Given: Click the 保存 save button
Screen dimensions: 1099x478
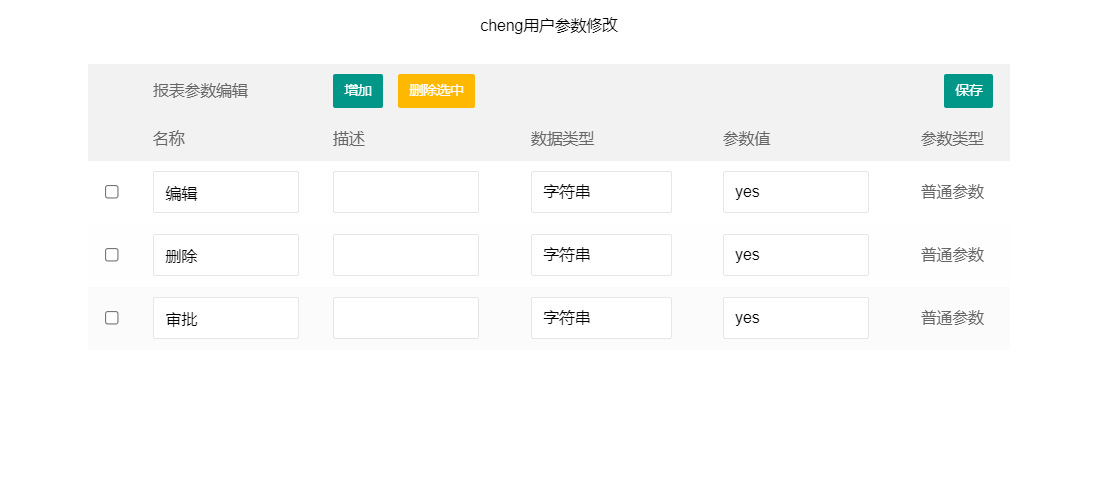Looking at the screenshot, I should click(x=967, y=91).
